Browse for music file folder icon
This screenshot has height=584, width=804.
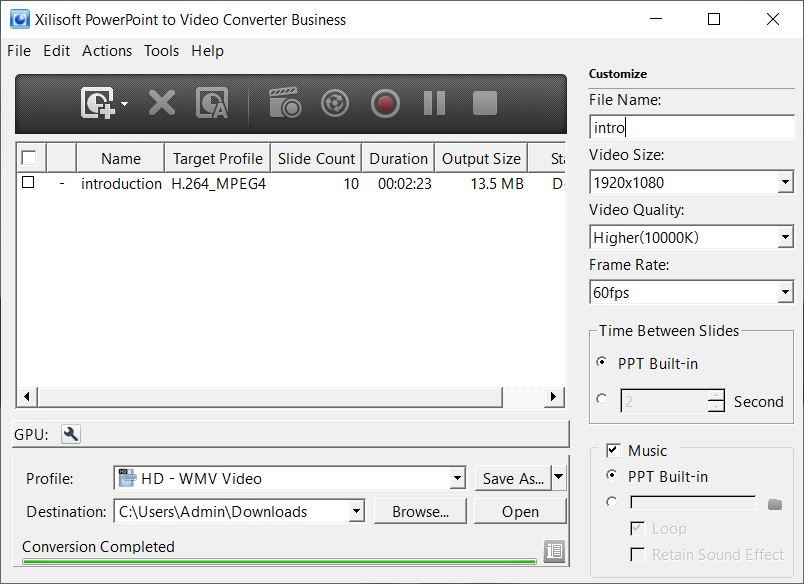coord(775,504)
